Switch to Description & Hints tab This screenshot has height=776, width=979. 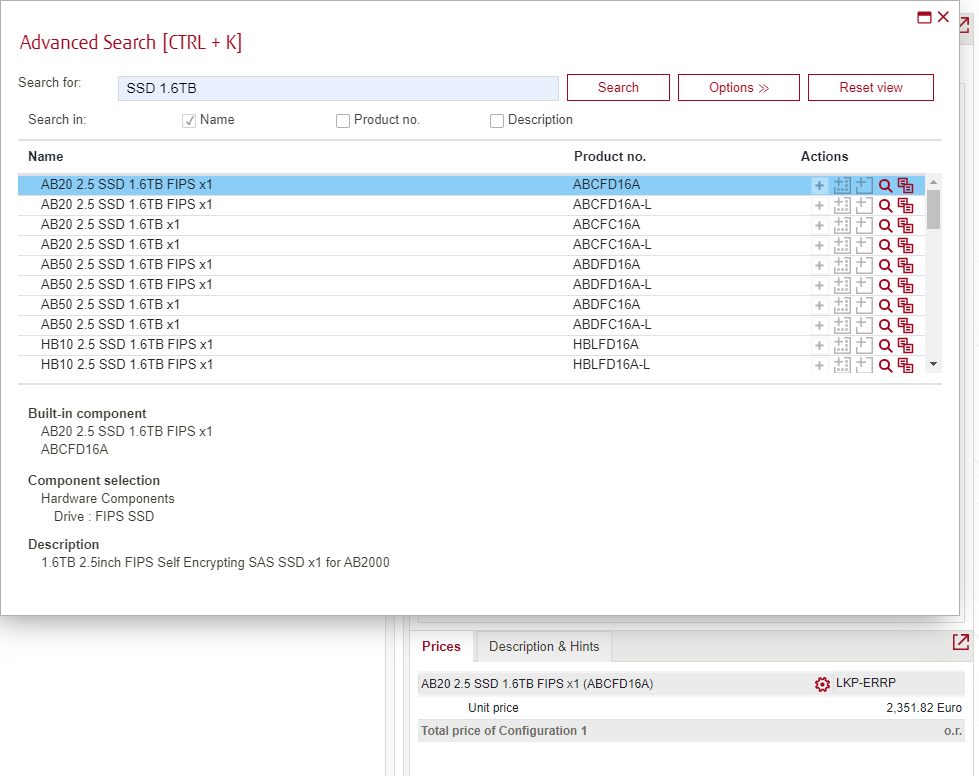pyautogui.click(x=544, y=646)
